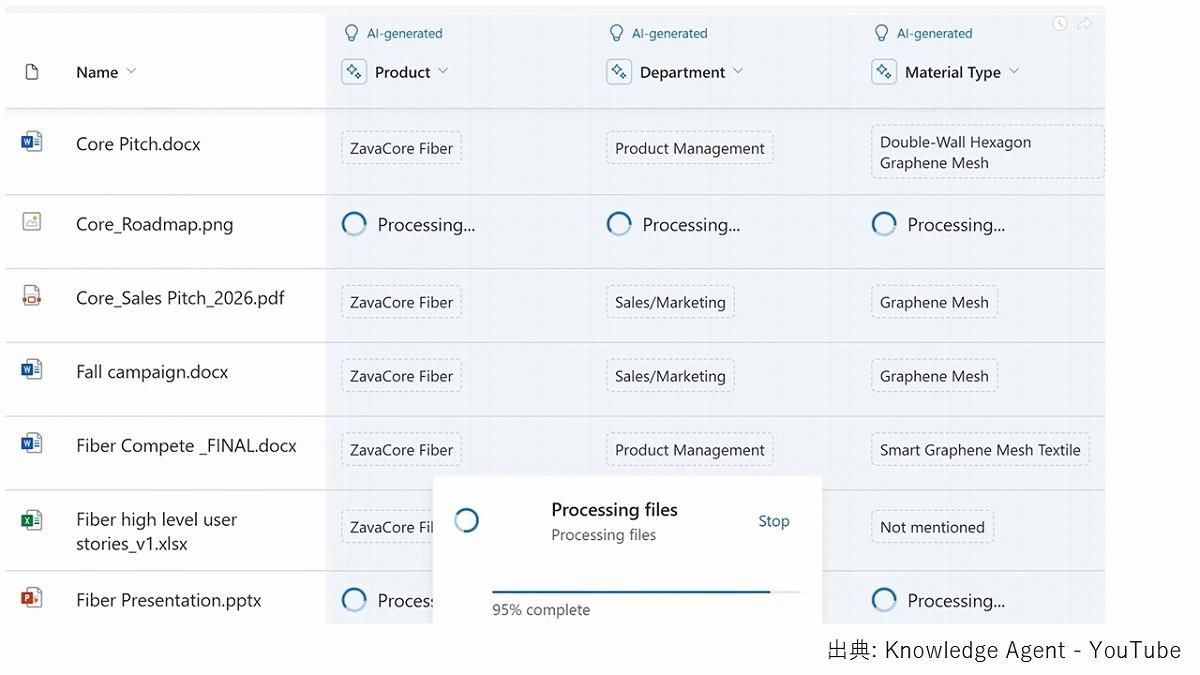Image resolution: width=1200 pixels, height=675 pixels.
Task: Open the Fiber Compete _FINAL.docx file
Action: click(186, 446)
